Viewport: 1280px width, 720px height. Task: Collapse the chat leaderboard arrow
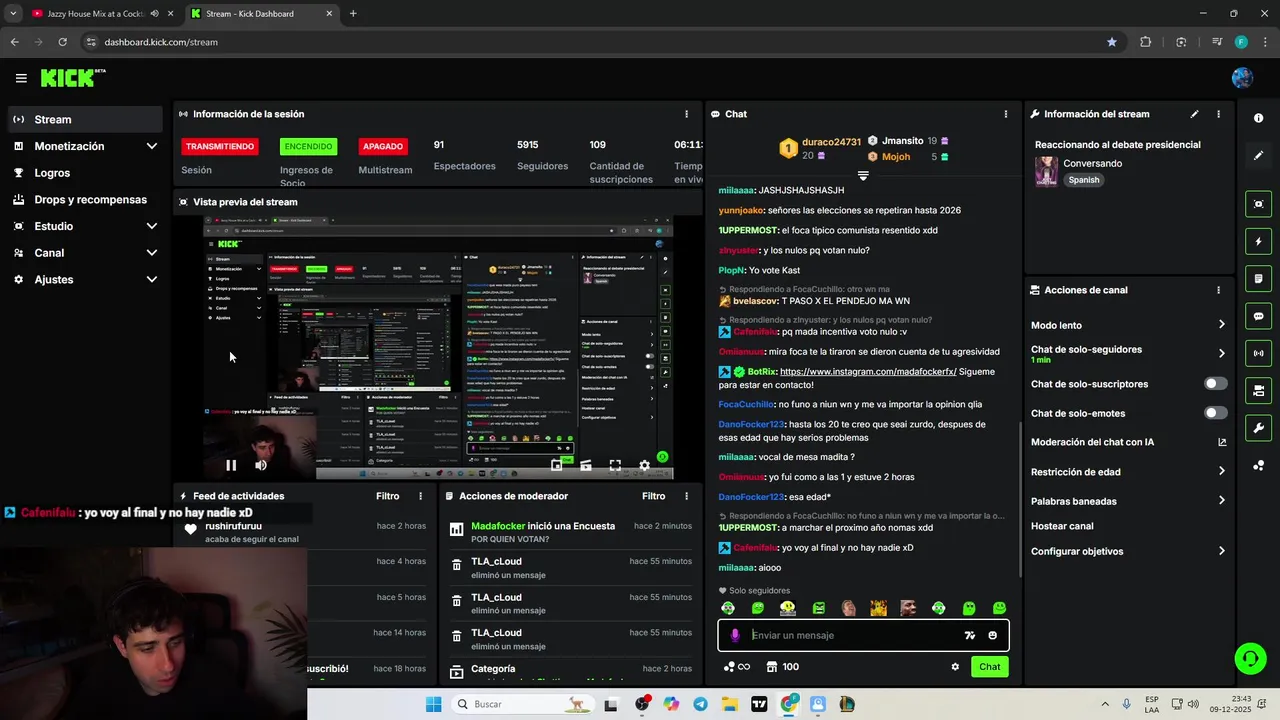(863, 176)
